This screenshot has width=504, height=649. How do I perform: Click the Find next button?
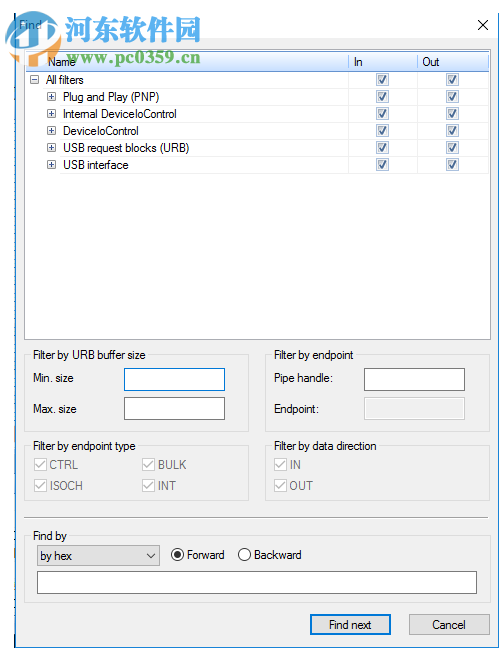pos(350,624)
